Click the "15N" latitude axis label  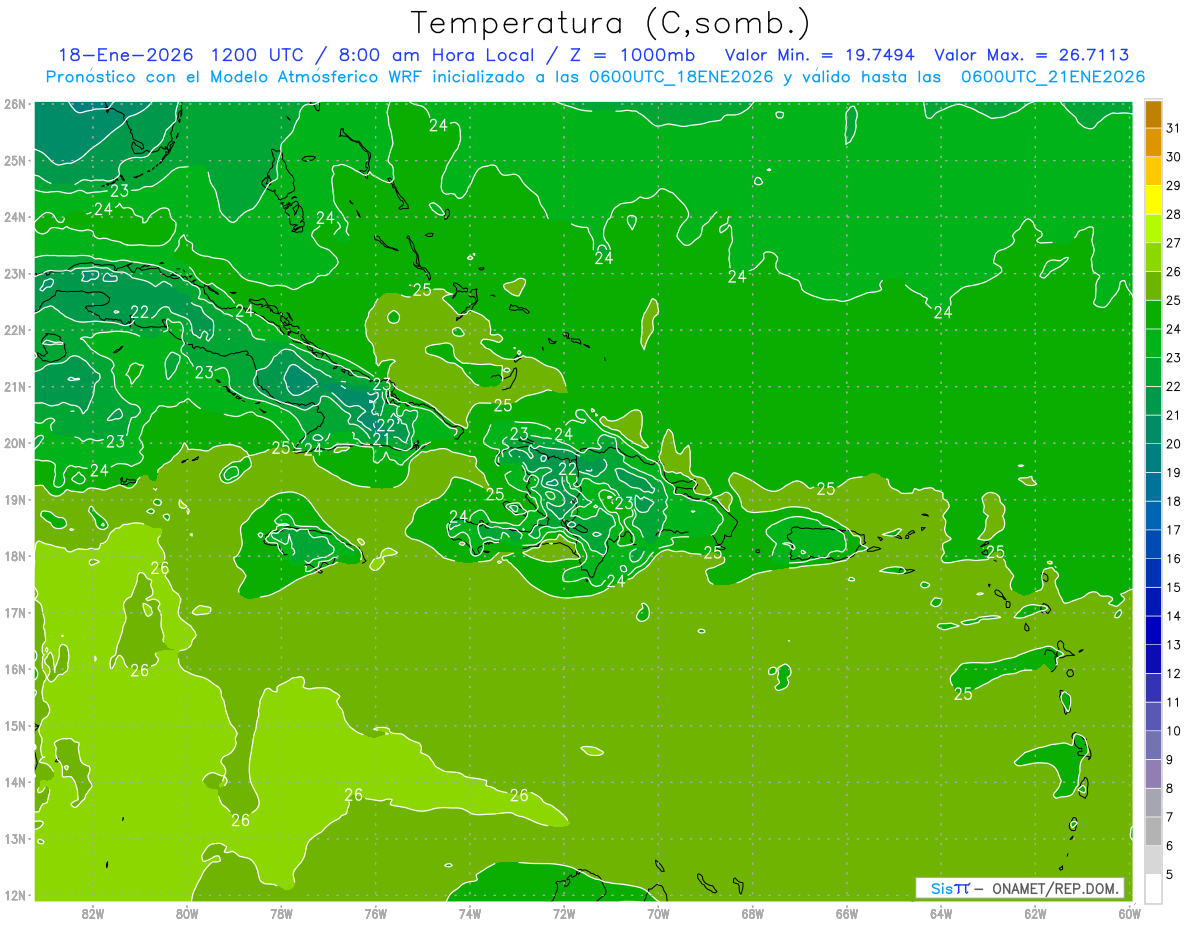point(14,725)
